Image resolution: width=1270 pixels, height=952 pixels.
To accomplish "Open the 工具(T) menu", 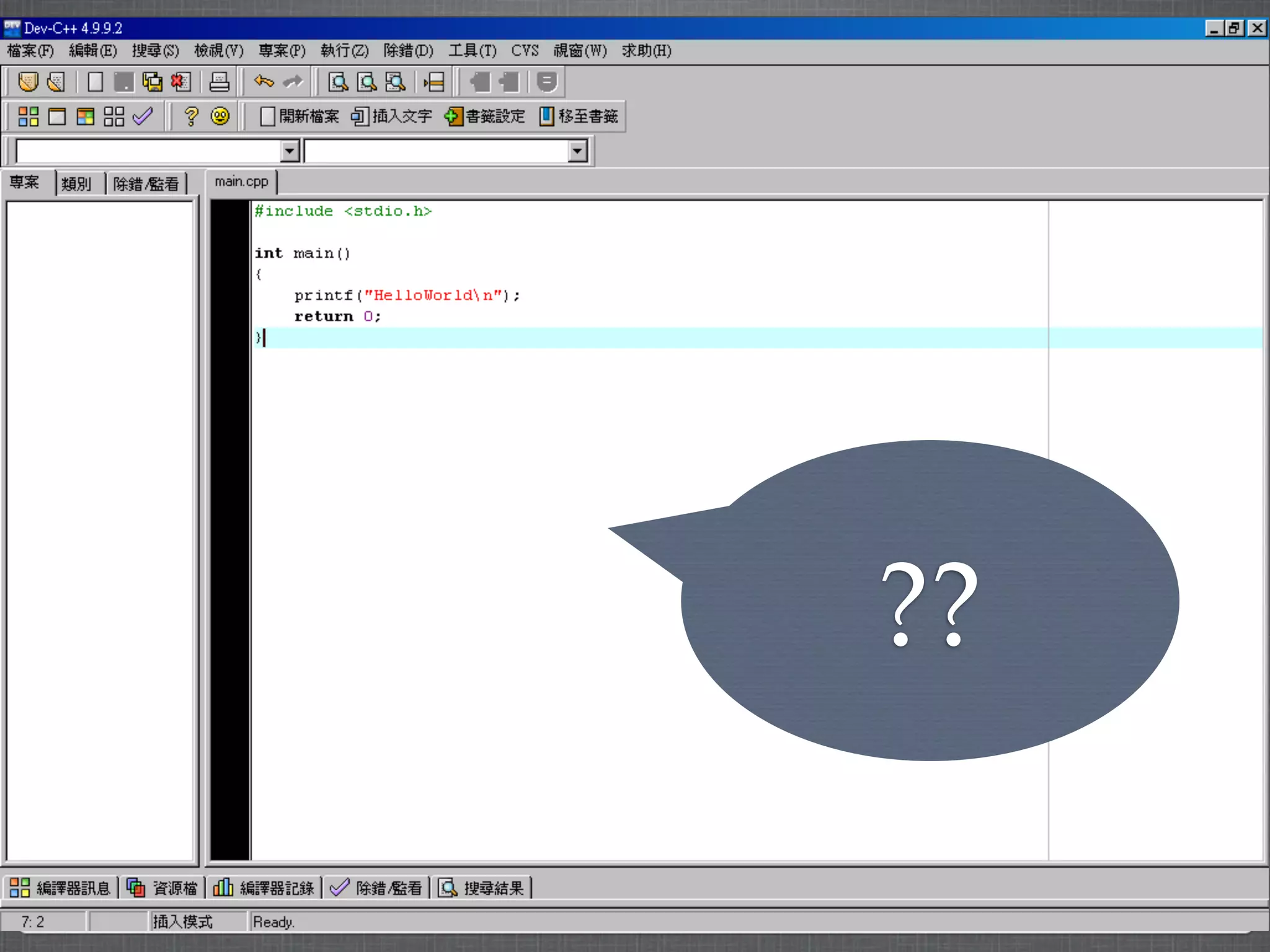I will point(473,51).
